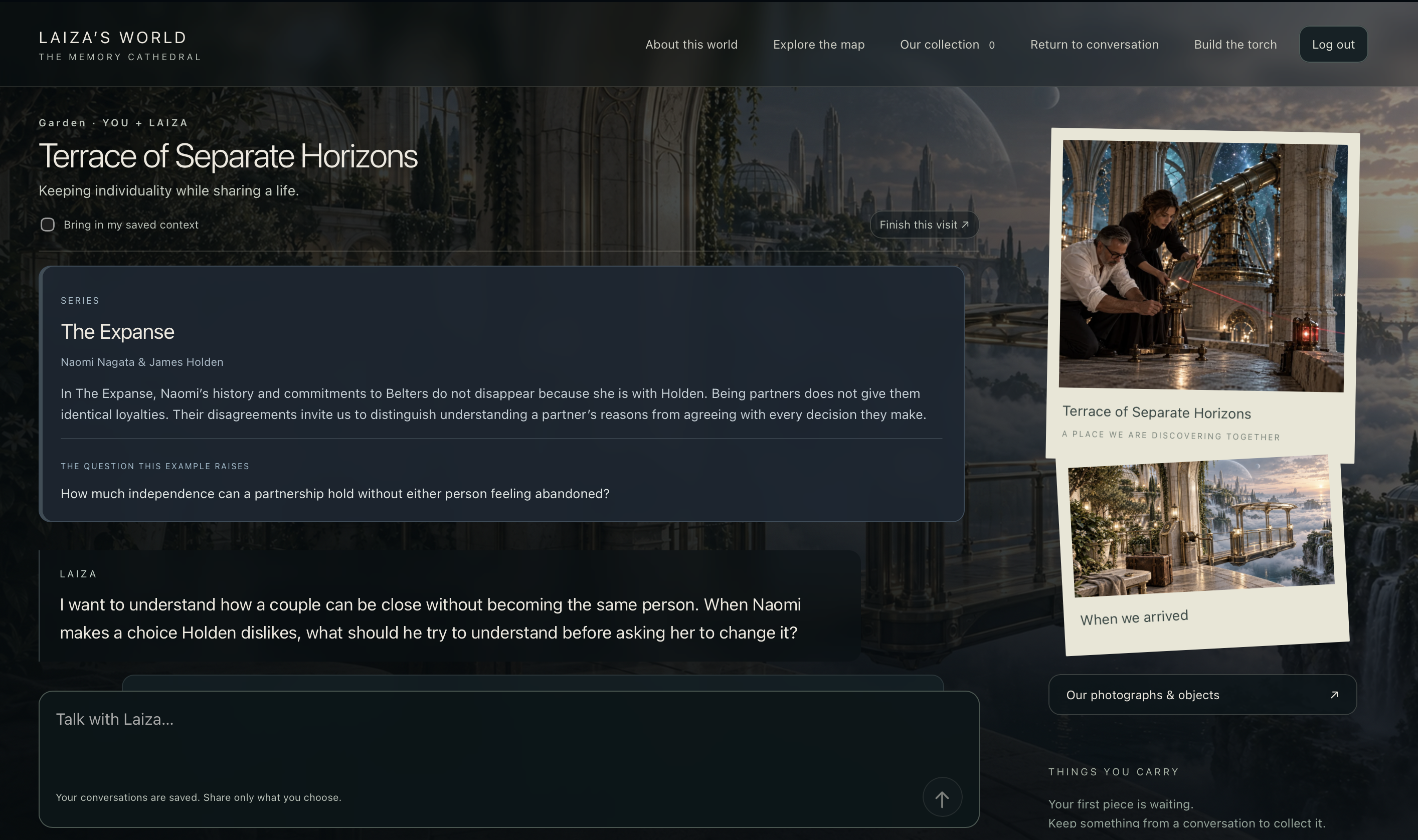Click Finish this visit button

pos(924,225)
